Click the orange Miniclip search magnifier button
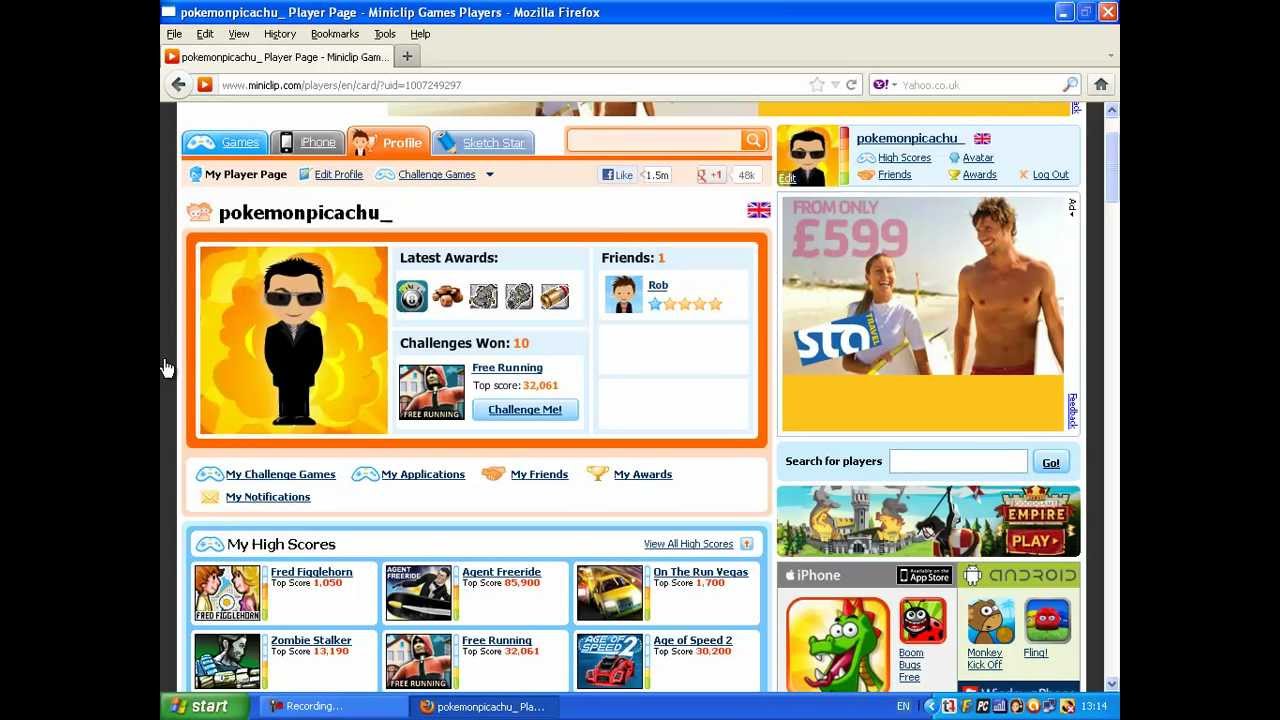The image size is (1280, 720). [x=754, y=140]
